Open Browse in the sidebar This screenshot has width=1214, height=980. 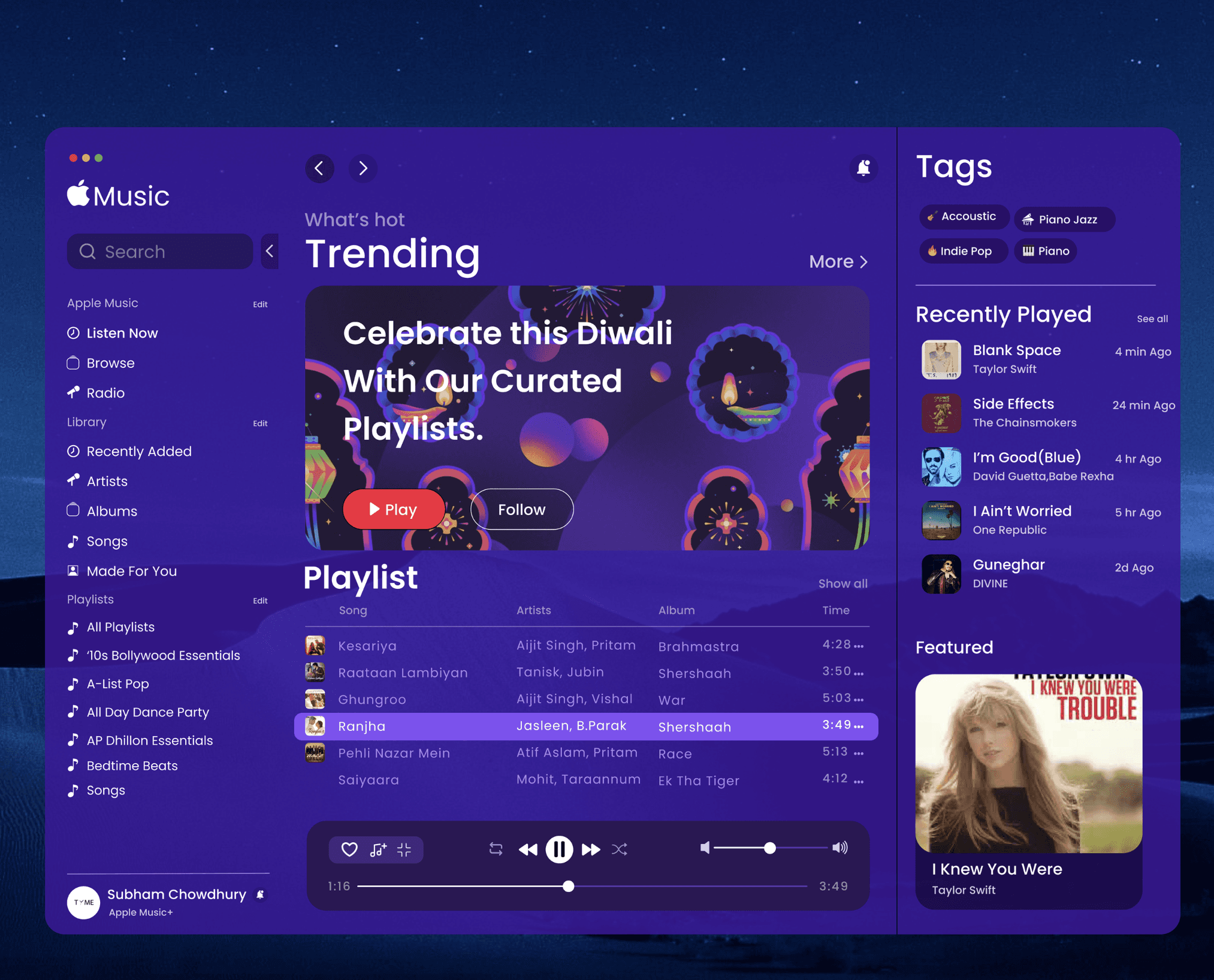click(x=101, y=363)
